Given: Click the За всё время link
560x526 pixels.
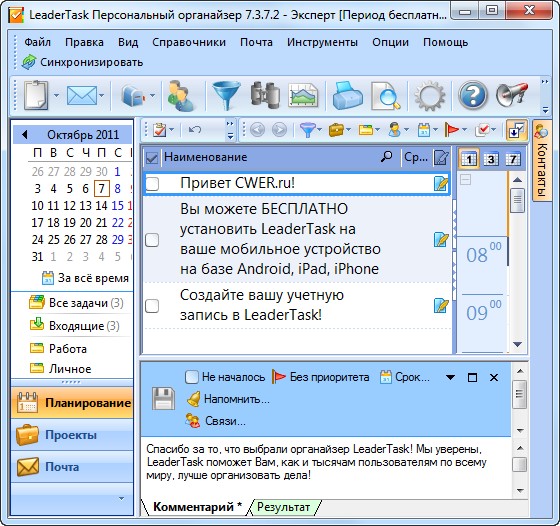Looking at the screenshot, I should 86,278.
